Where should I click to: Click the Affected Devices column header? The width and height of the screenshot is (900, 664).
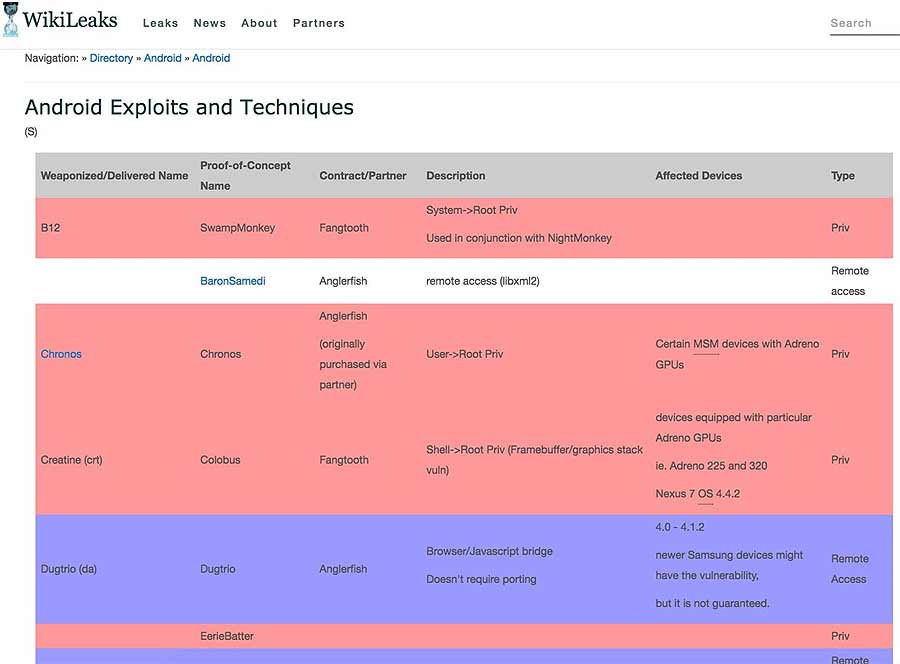pyautogui.click(x=699, y=176)
